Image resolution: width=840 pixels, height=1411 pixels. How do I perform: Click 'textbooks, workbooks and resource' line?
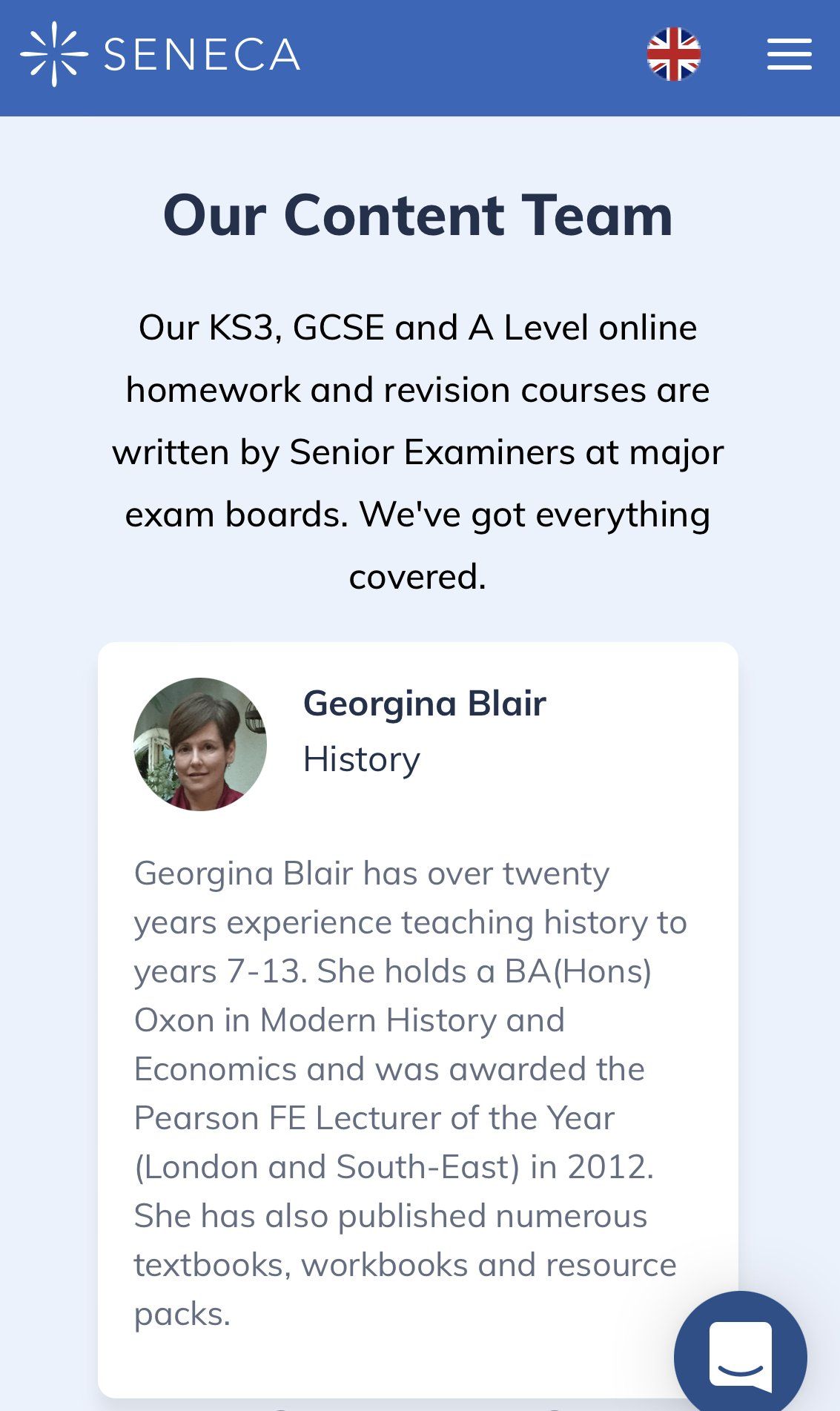pos(406,1265)
